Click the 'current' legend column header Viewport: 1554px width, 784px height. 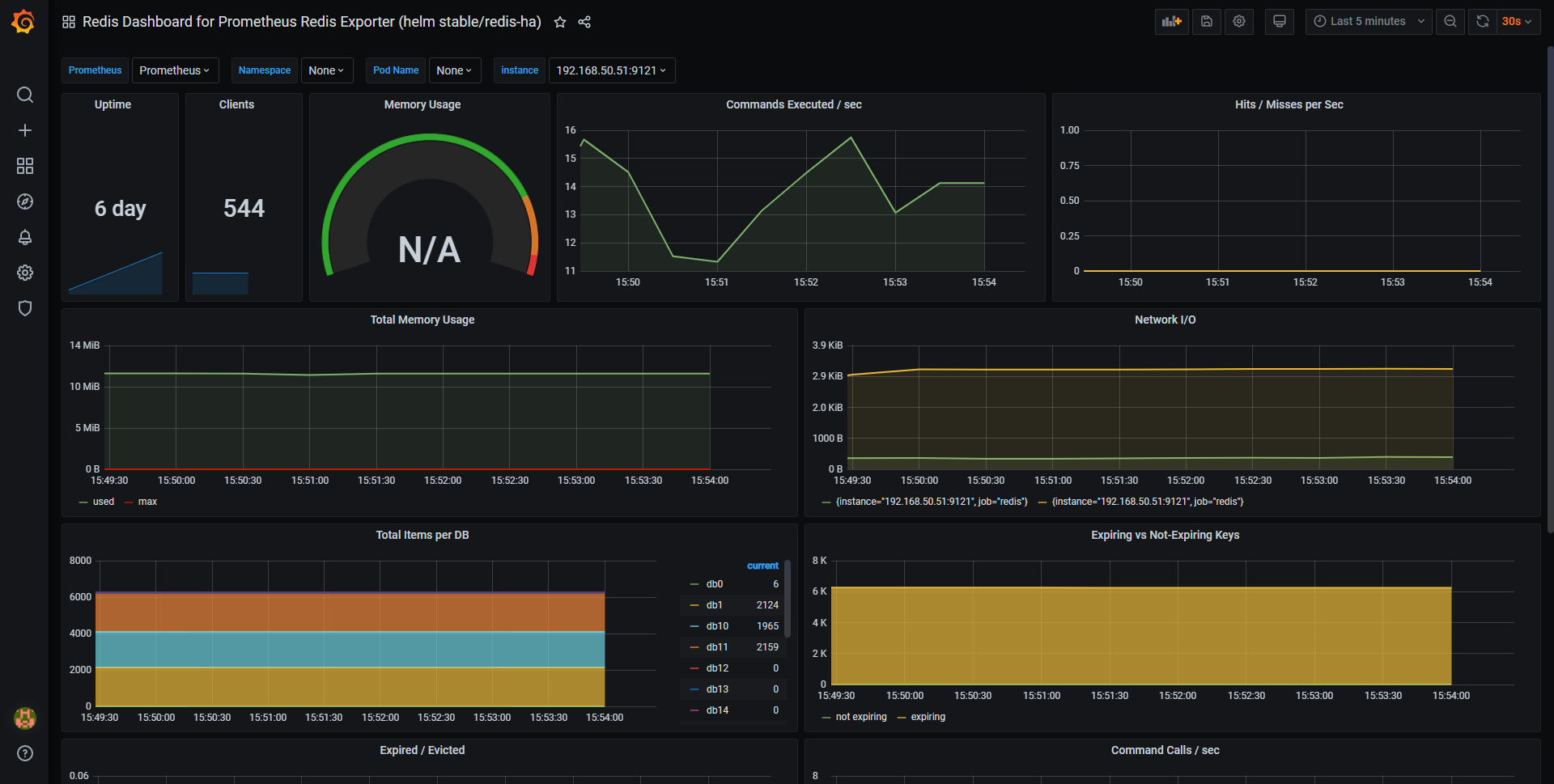[762, 566]
